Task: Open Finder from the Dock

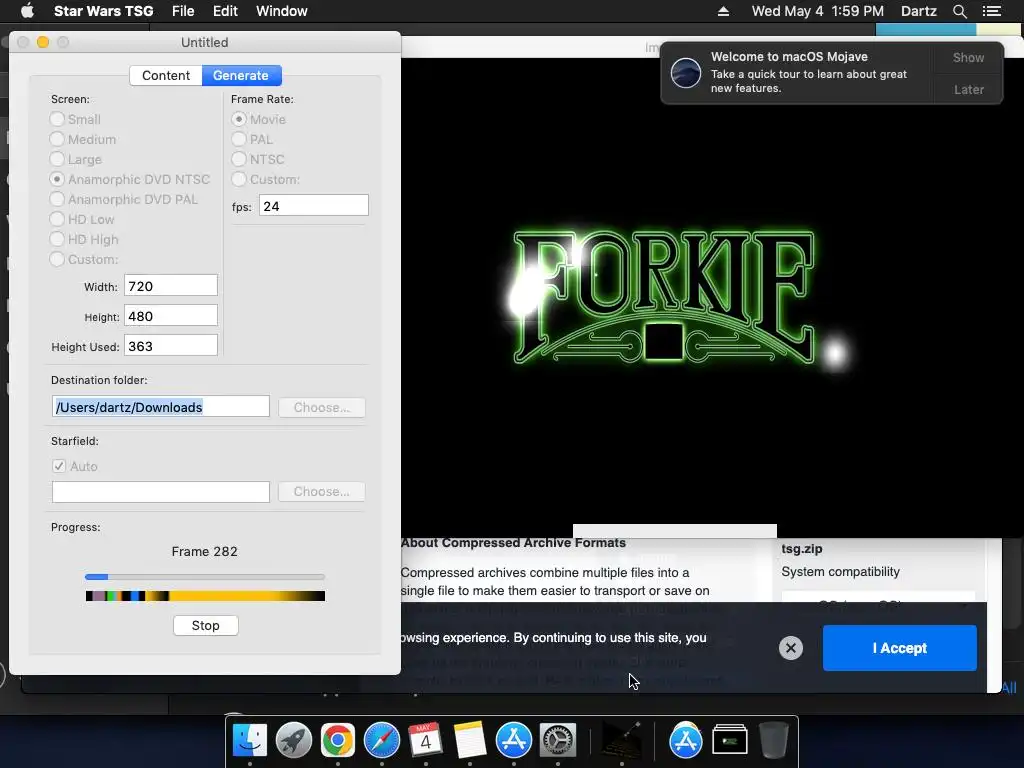Action: click(250, 741)
